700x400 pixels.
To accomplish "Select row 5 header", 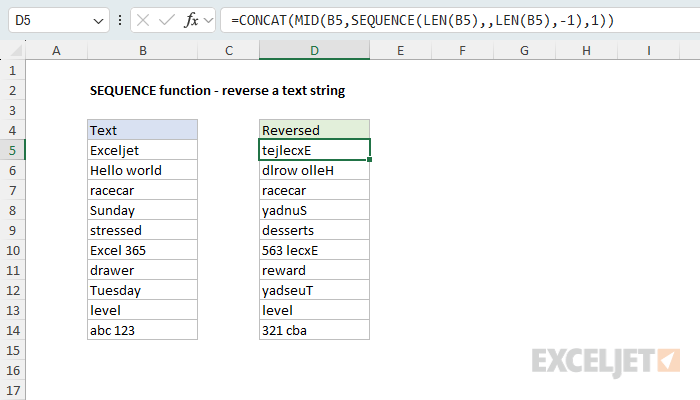I will tap(12, 150).
